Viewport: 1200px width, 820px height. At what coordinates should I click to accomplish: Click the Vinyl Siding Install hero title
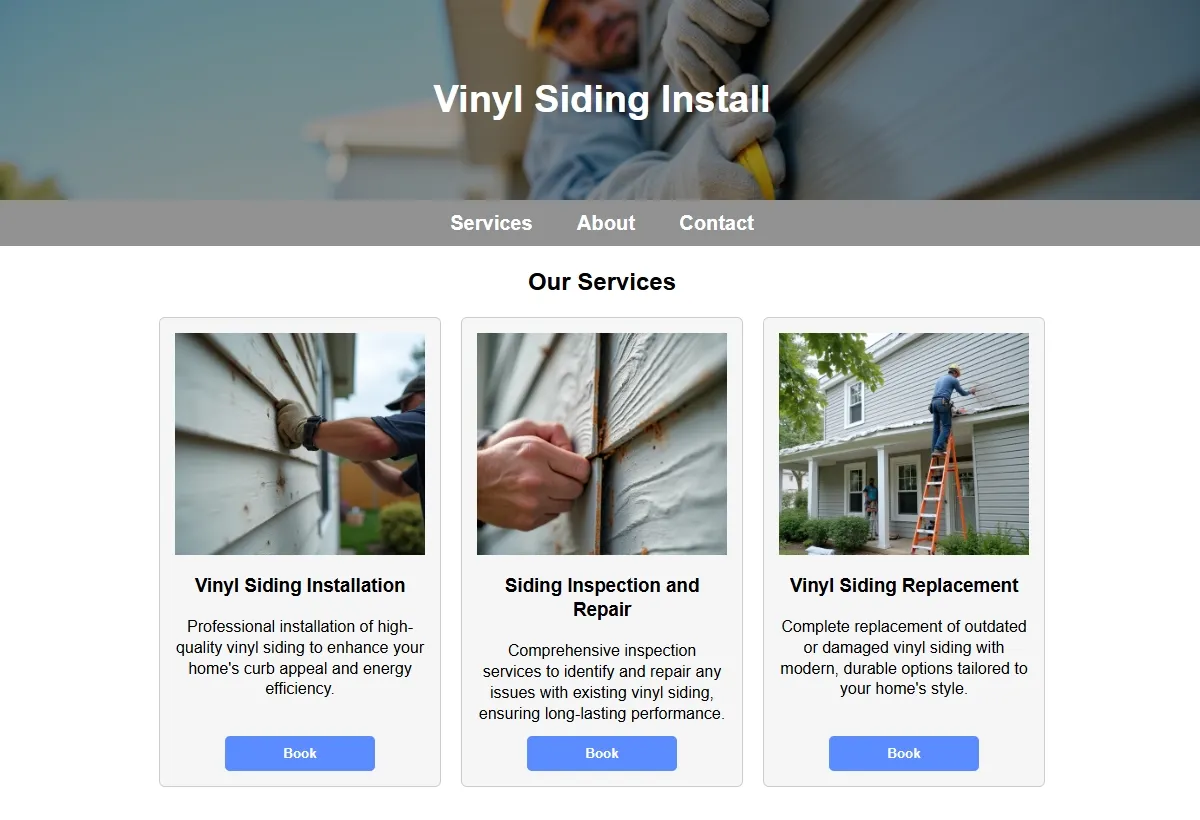tap(602, 99)
